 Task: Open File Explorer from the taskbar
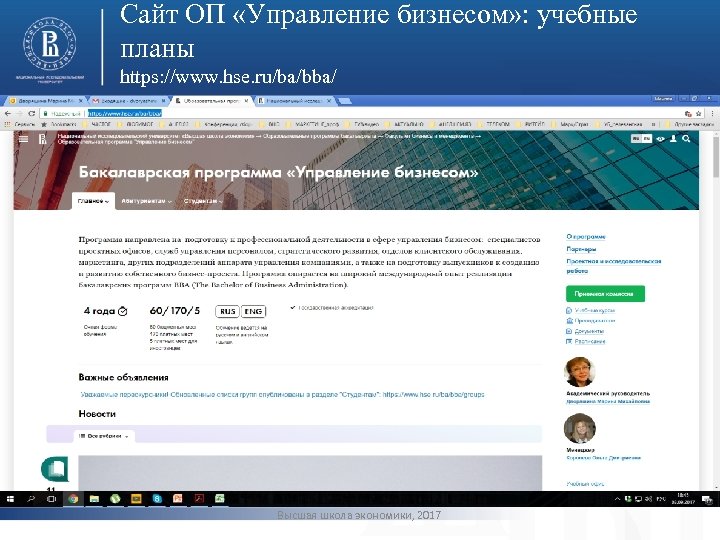click(x=94, y=499)
